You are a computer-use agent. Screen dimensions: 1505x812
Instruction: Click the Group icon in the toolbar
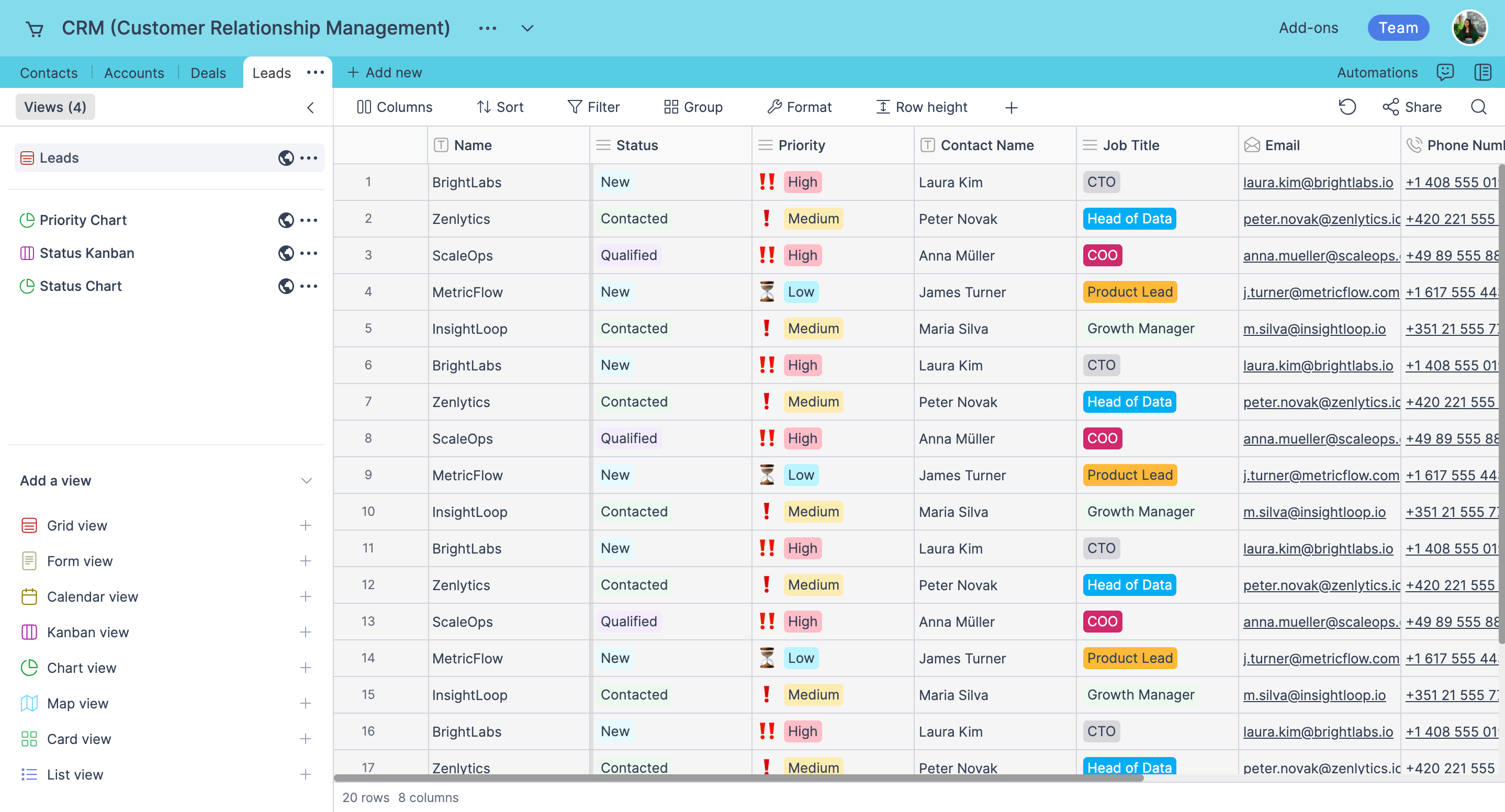pos(671,107)
